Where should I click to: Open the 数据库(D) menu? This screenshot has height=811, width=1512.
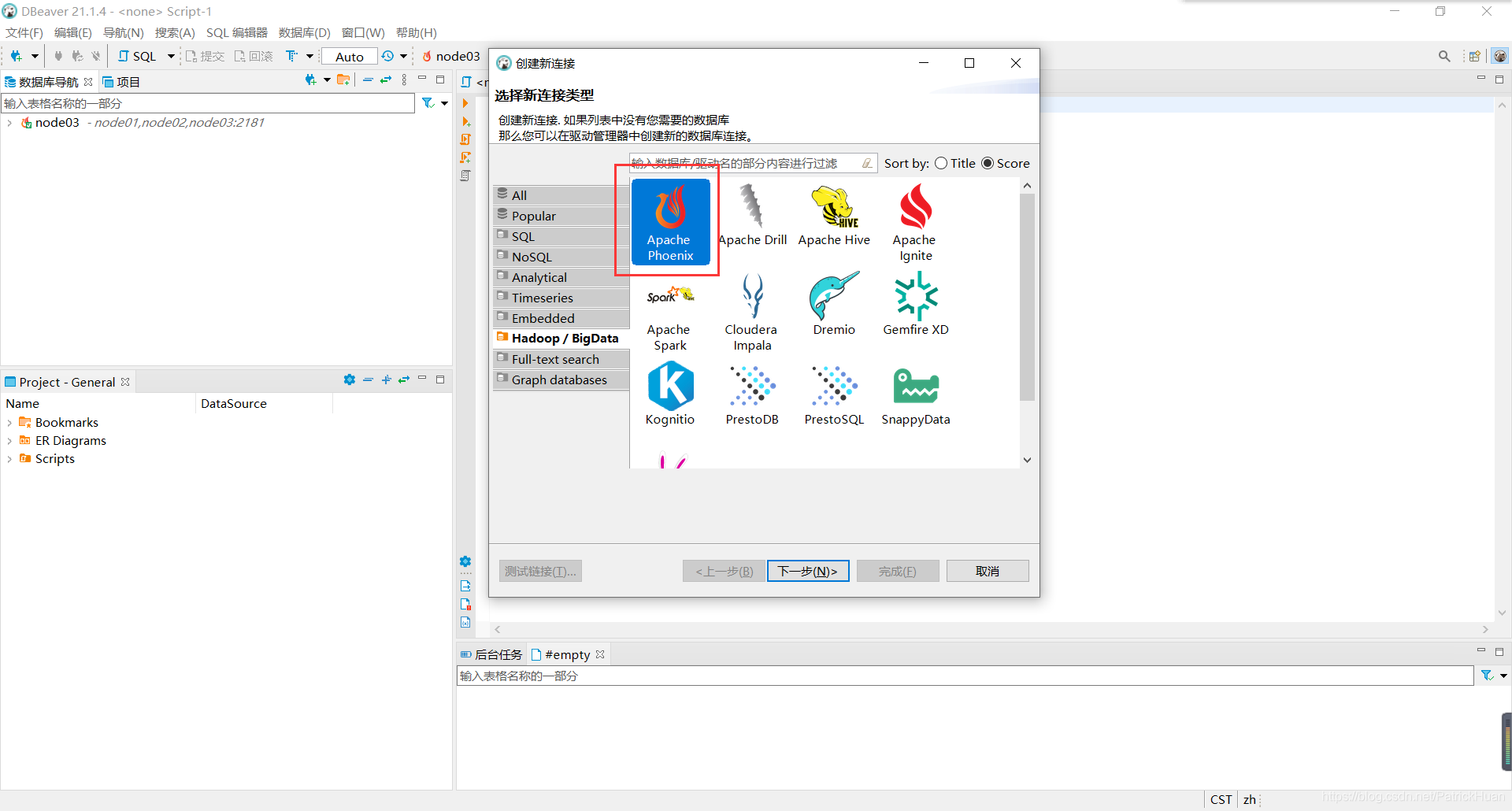coord(304,32)
